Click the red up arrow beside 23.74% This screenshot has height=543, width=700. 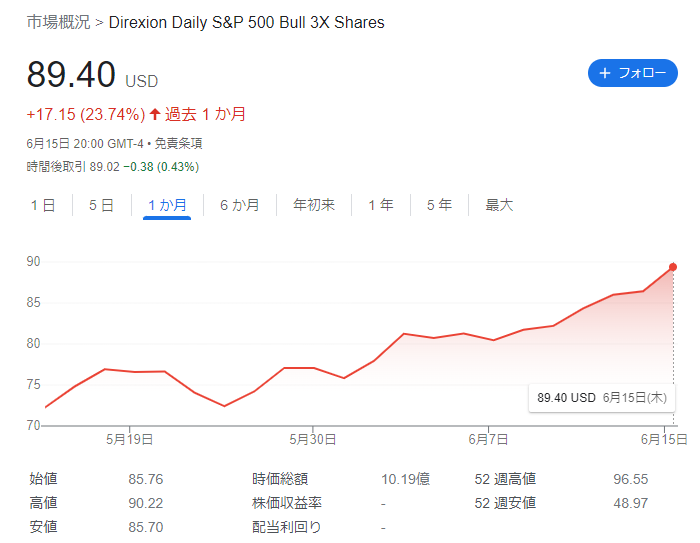click(x=155, y=114)
